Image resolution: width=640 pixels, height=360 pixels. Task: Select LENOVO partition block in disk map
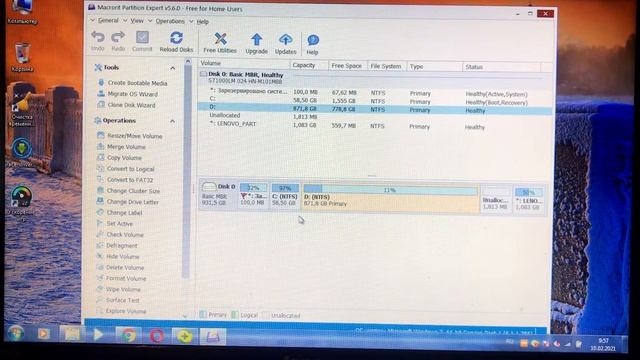[x=529, y=200]
